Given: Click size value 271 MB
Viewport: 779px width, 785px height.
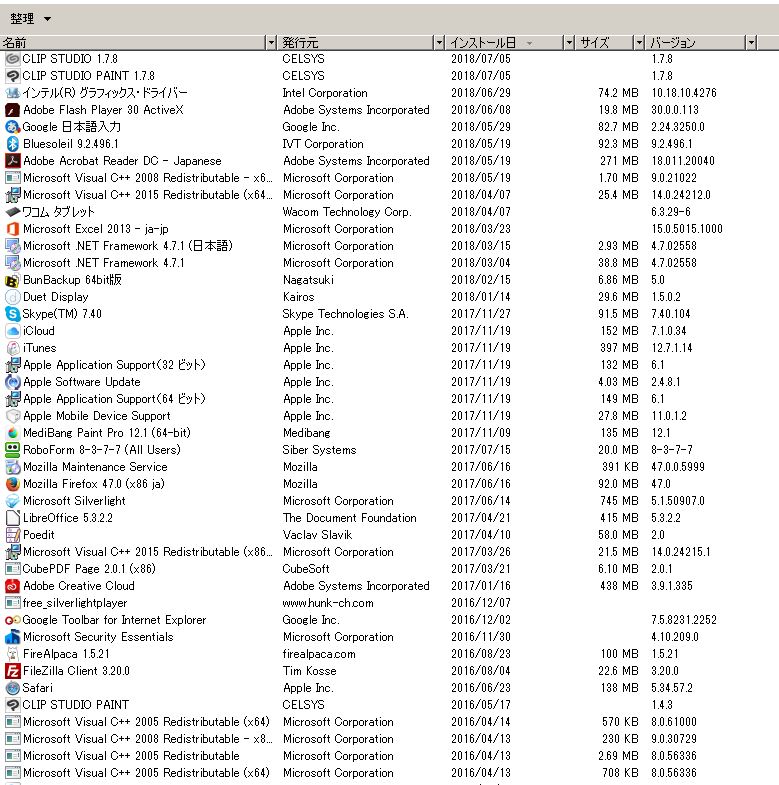Looking at the screenshot, I should (619, 161).
